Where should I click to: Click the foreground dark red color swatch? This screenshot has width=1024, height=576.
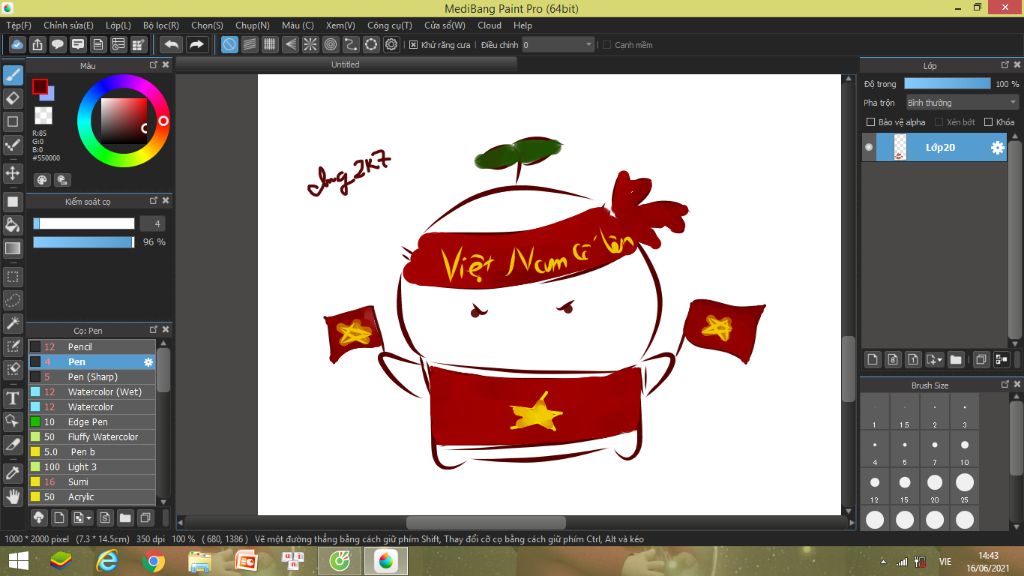(39, 86)
